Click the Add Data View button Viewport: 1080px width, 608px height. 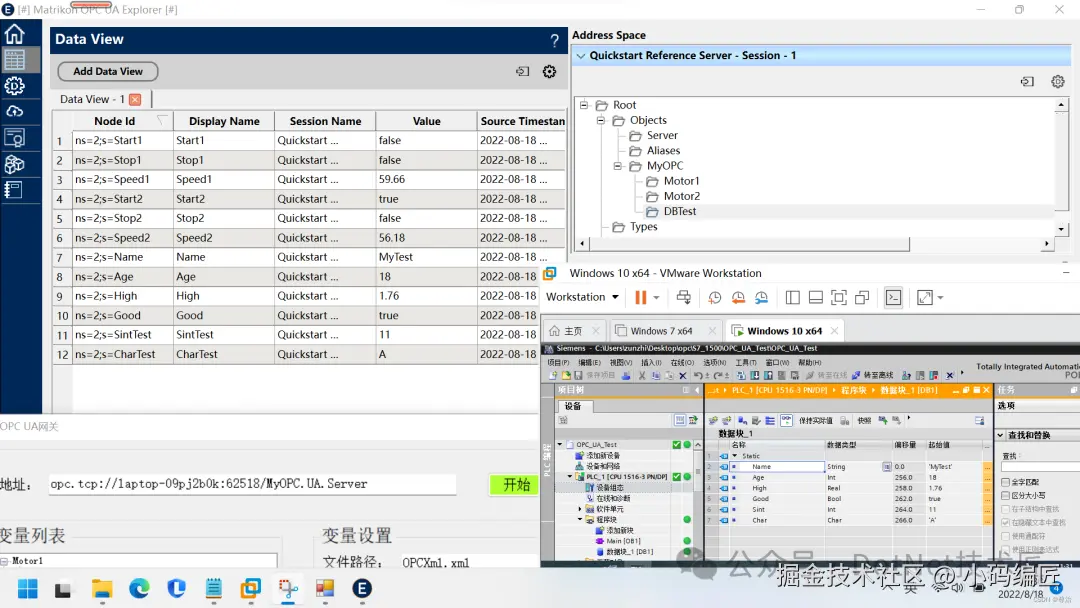(x=108, y=71)
